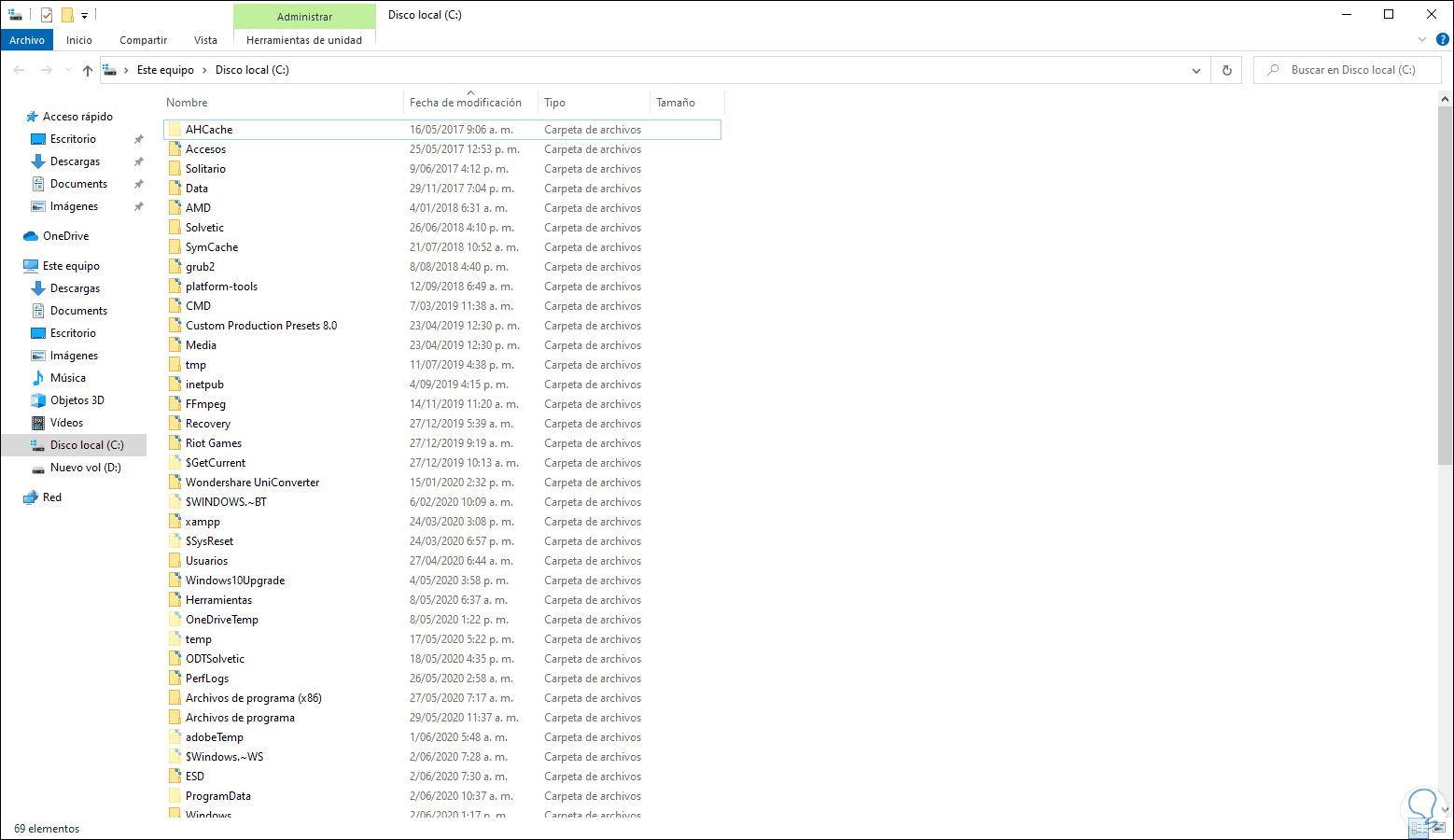Click the date 29/11/2017 7:04 p. m.
This screenshot has height=840, width=1454.
(462, 189)
